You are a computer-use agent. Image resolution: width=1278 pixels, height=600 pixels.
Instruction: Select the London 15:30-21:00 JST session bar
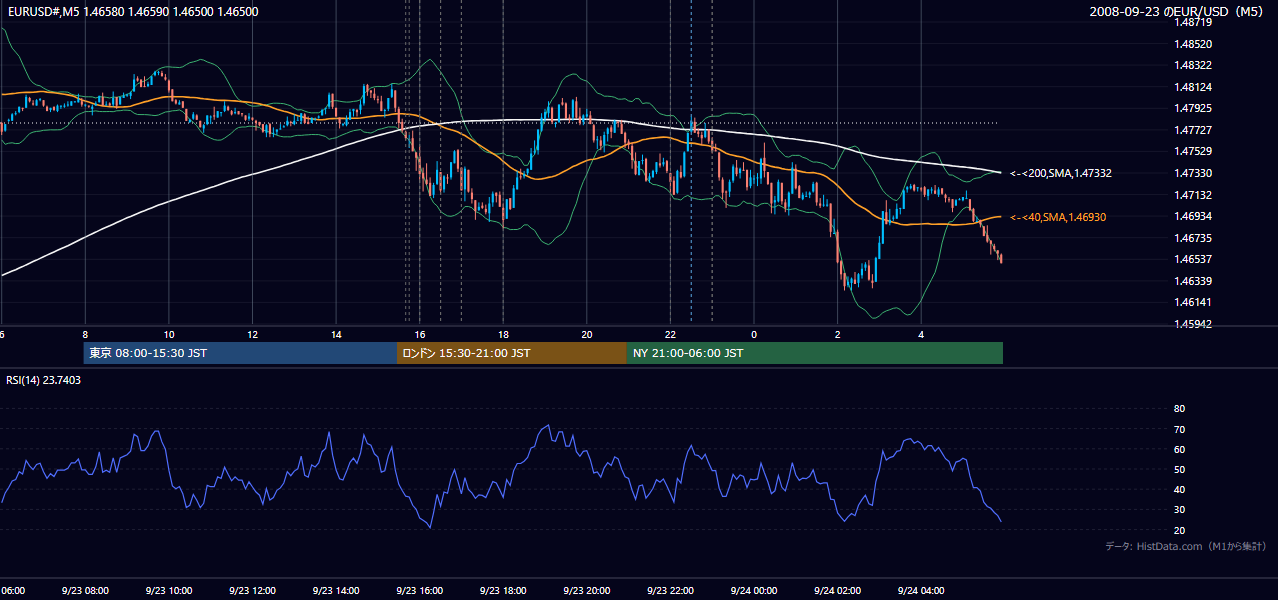[x=512, y=353]
